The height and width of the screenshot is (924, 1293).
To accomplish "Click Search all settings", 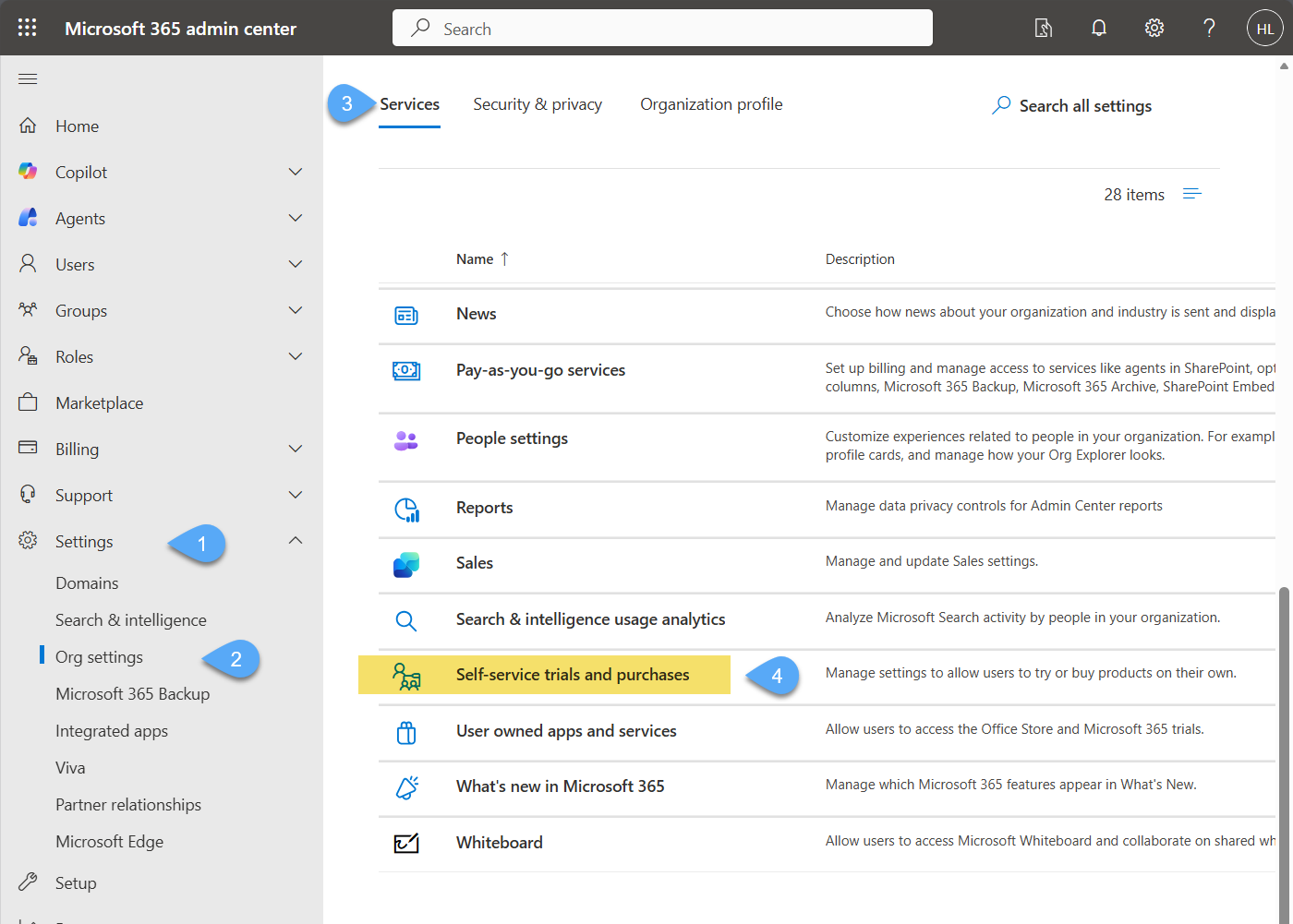I will 1071,106.
